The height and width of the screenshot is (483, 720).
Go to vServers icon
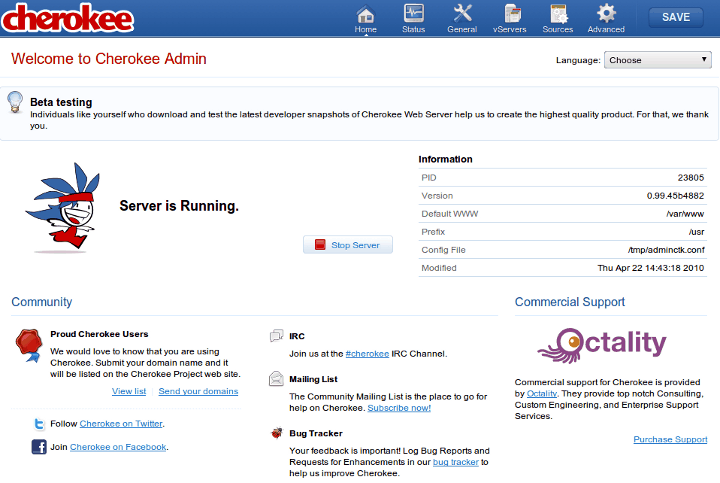(x=512, y=14)
